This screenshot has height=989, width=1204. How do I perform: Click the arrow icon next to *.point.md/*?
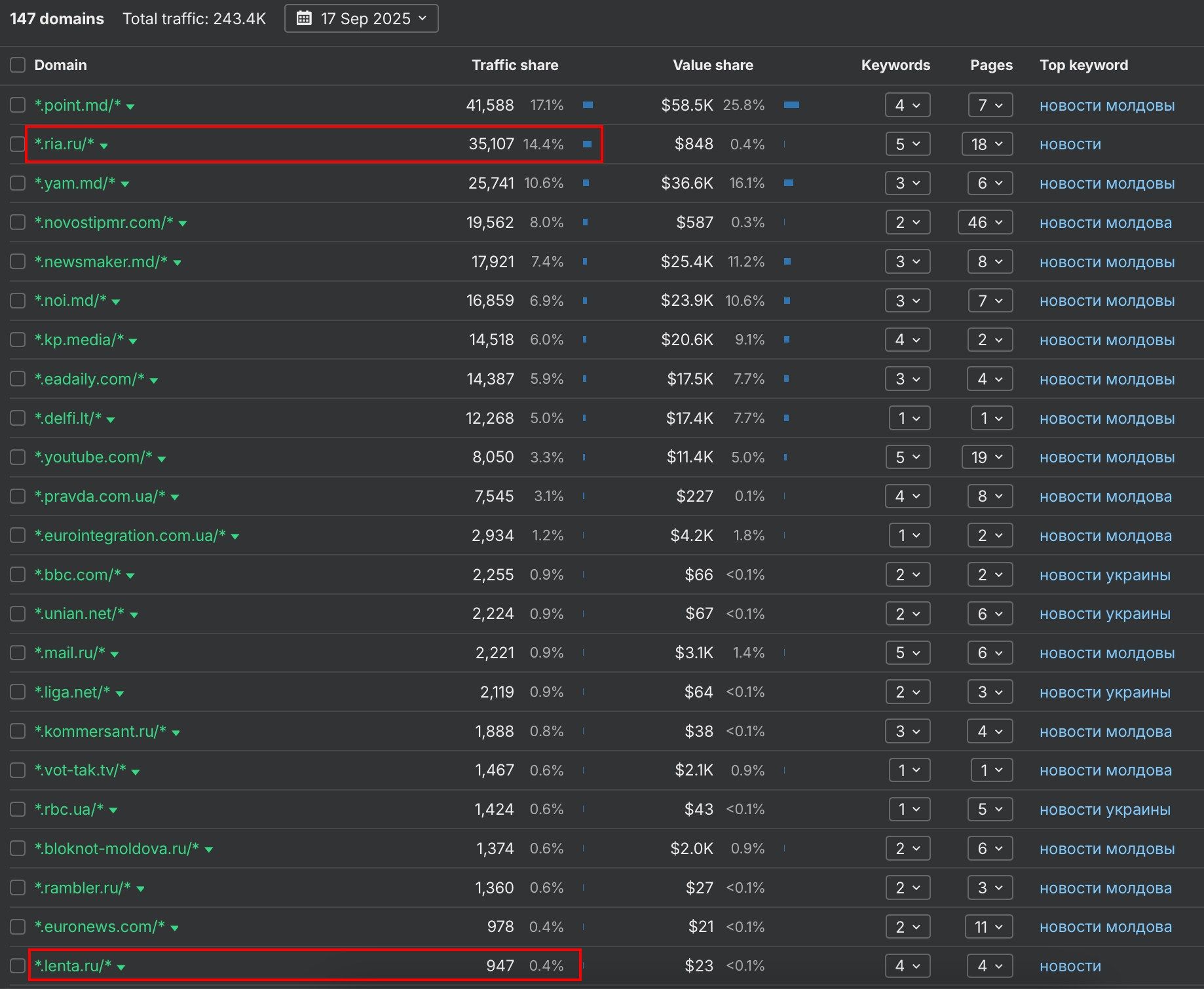click(130, 107)
